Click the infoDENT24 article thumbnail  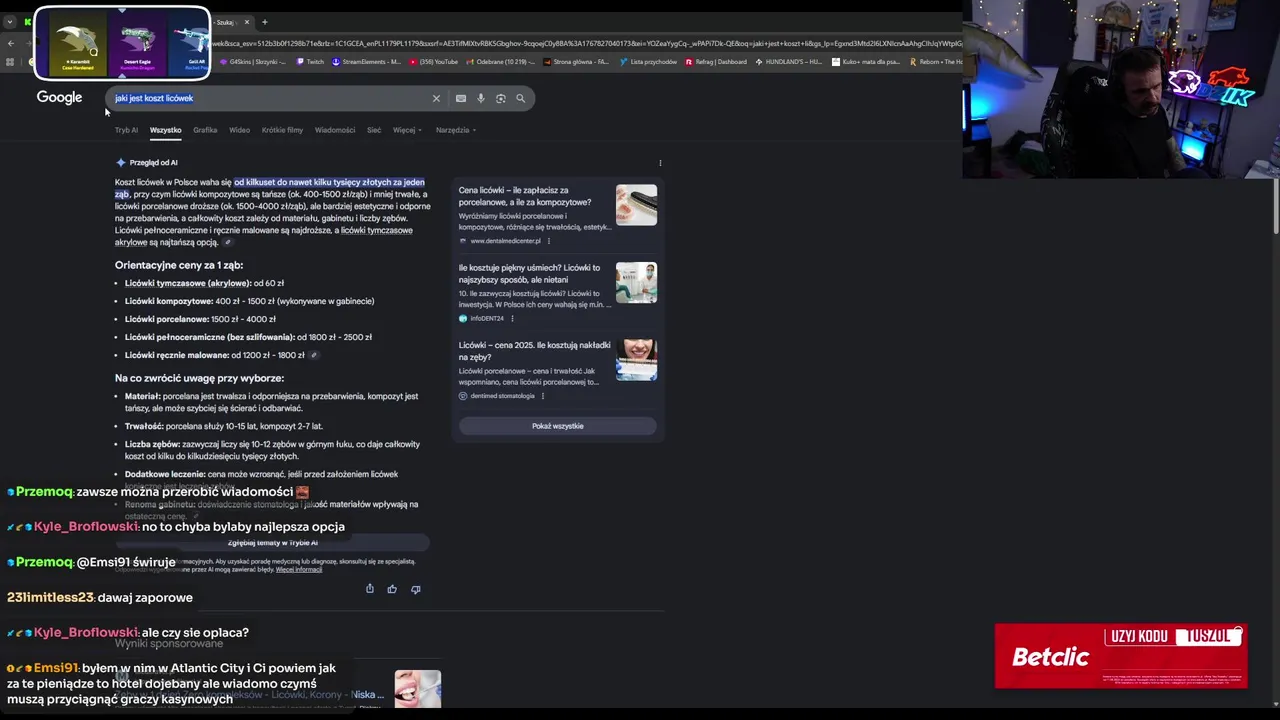(x=636, y=282)
